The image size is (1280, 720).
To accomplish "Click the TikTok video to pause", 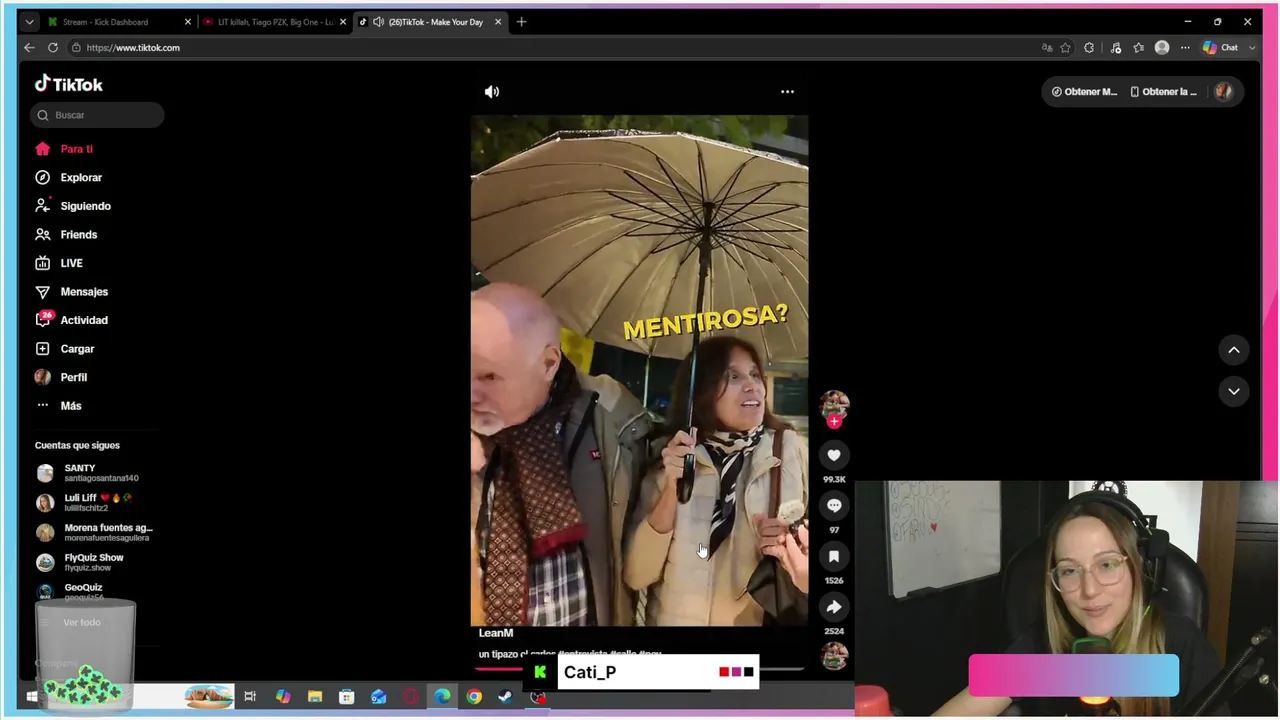I will pyautogui.click(x=639, y=370).
